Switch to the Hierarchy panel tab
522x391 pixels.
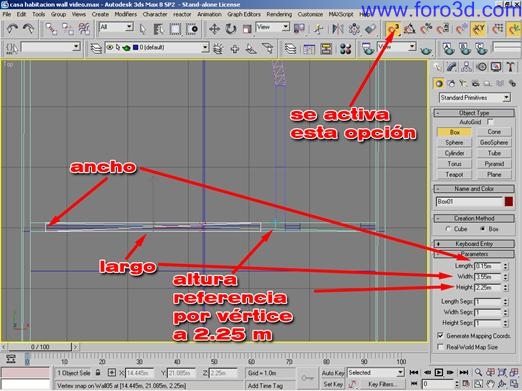click(466, 67)
